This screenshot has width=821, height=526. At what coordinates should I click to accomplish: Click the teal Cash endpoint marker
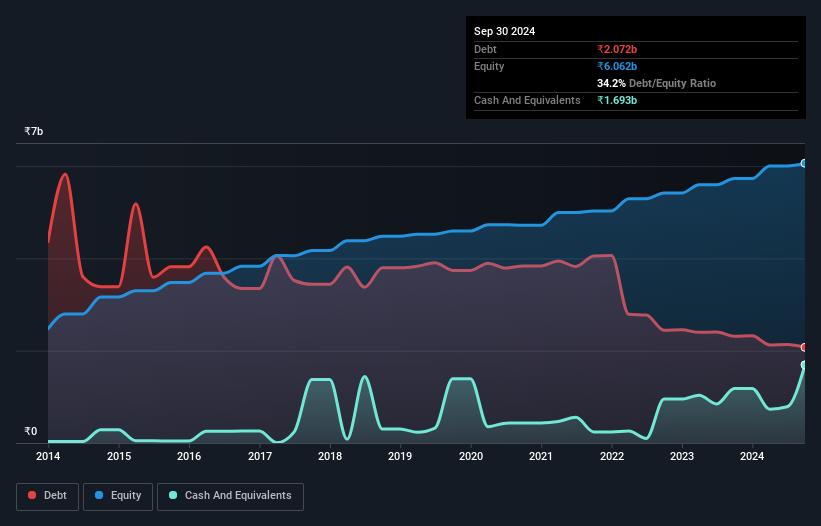point(804,365)
